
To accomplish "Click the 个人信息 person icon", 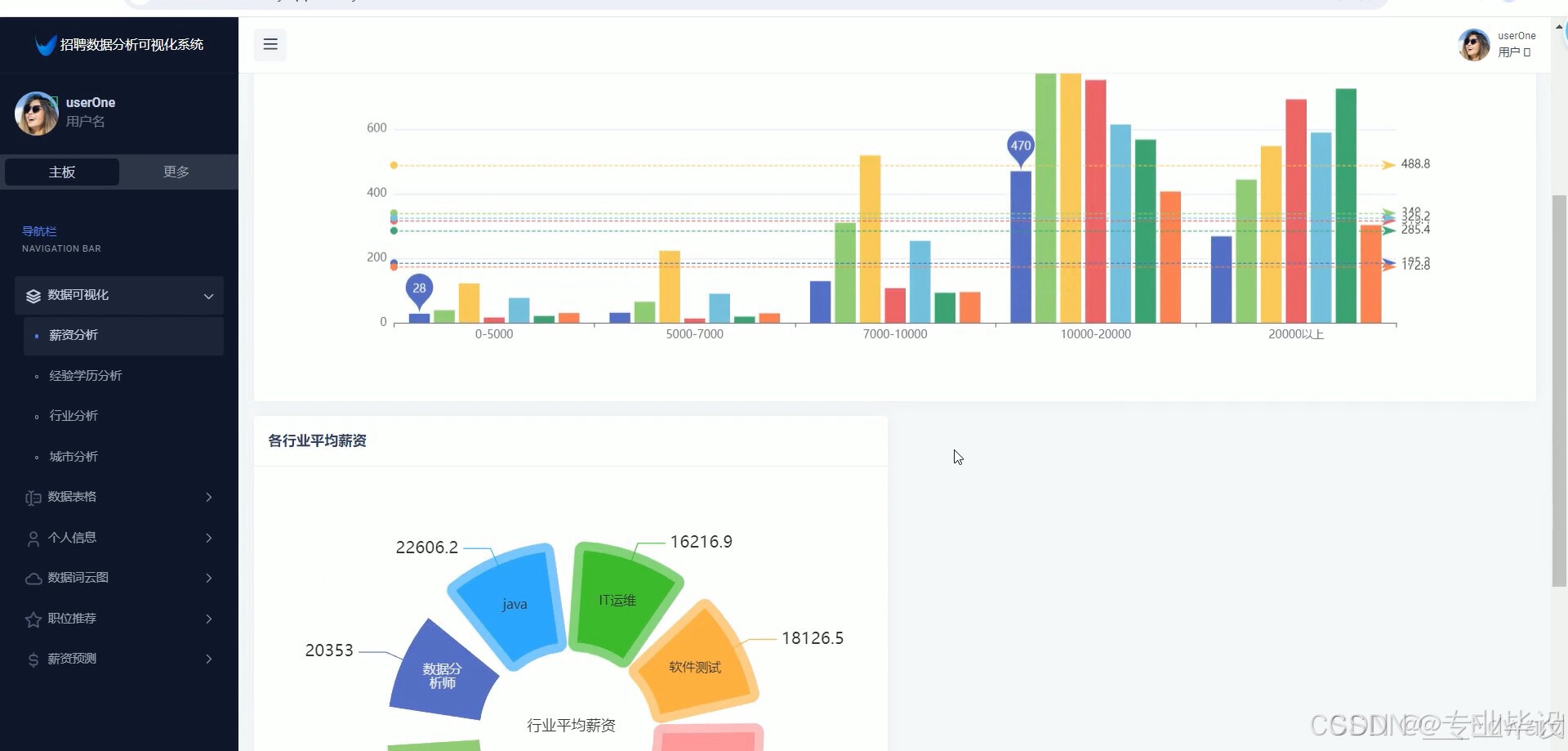I will (33, 539).
